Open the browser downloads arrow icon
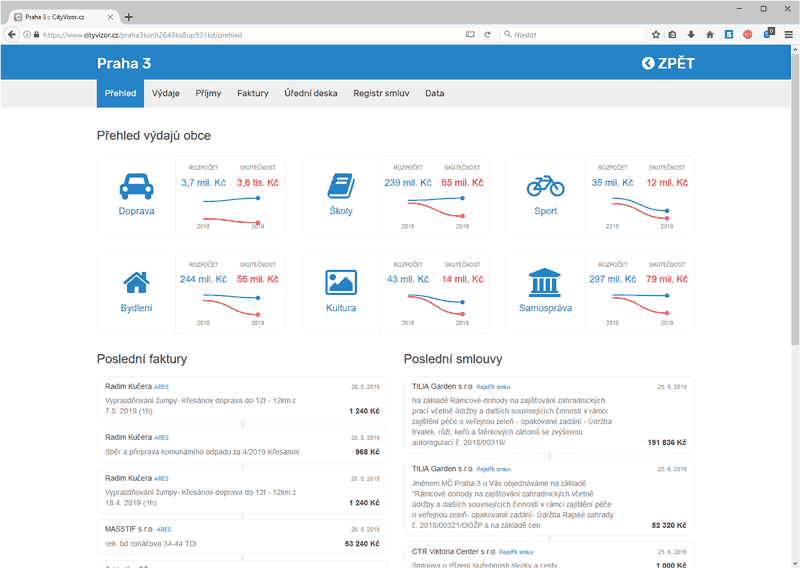Viewport: 800px width, 568px height. click(690, 34)
